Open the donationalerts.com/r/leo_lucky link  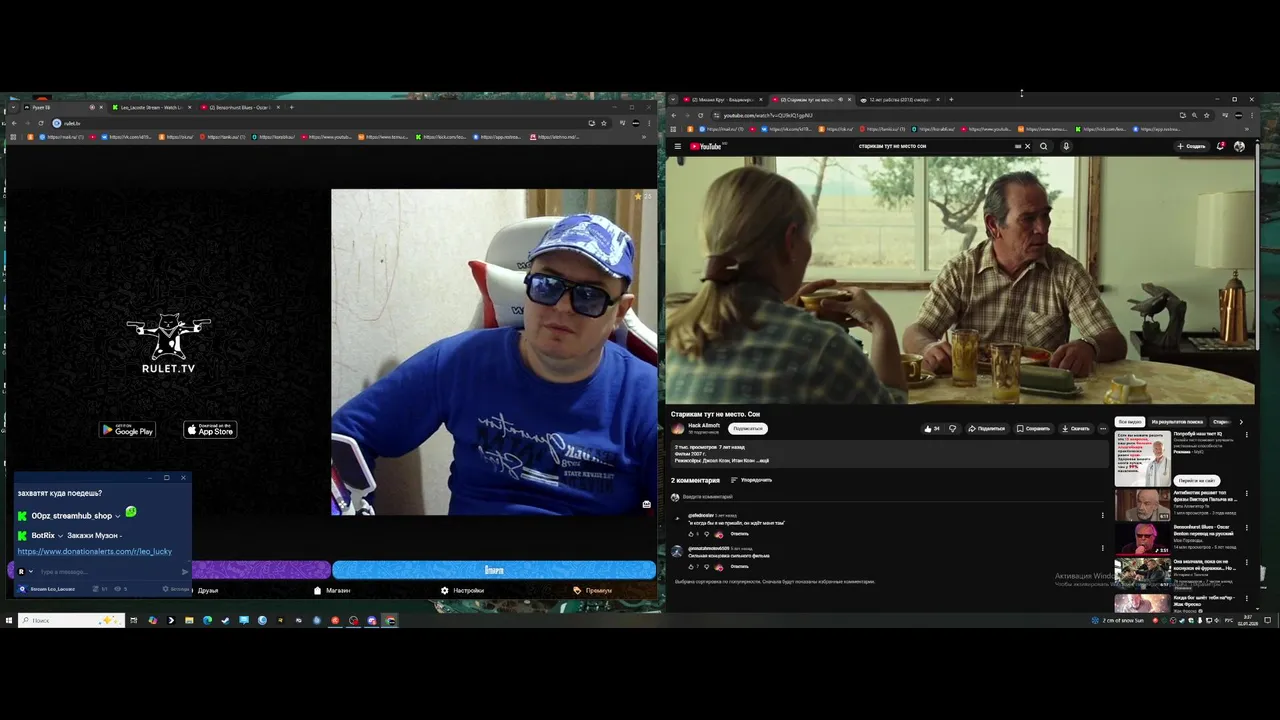coord(94,551)
